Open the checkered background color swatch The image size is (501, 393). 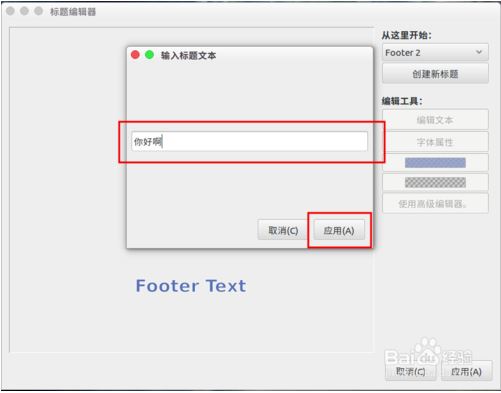tap(435, 182)
